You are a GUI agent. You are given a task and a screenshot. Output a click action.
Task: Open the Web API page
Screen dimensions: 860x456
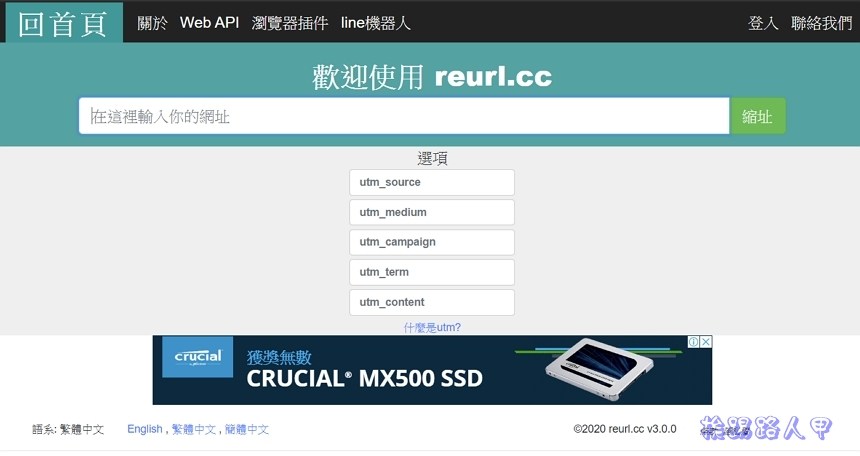pyautogui.click(x=210, y=22)
